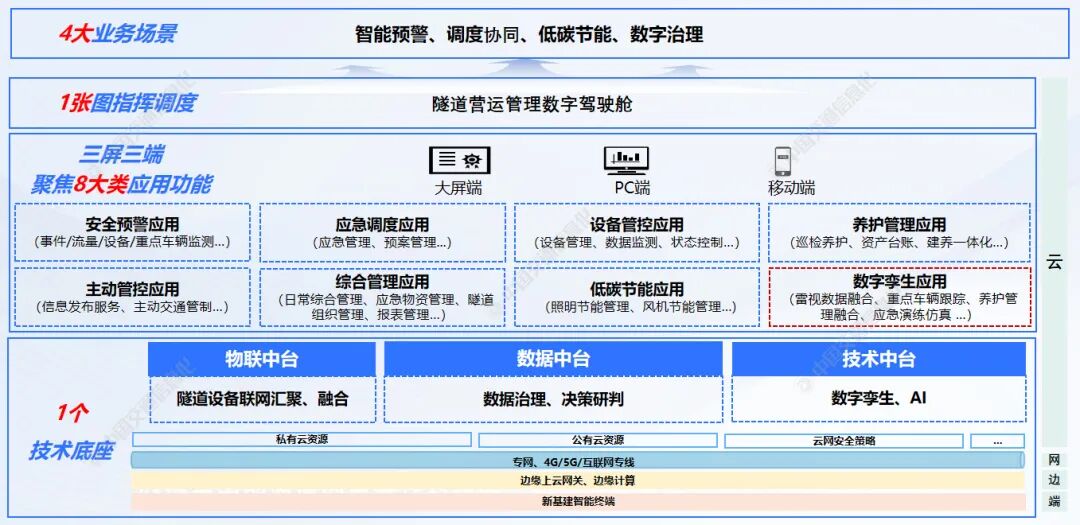Click the (设备管理、数据监测、状态控制...) subtitle

click(x=636, y=243)
